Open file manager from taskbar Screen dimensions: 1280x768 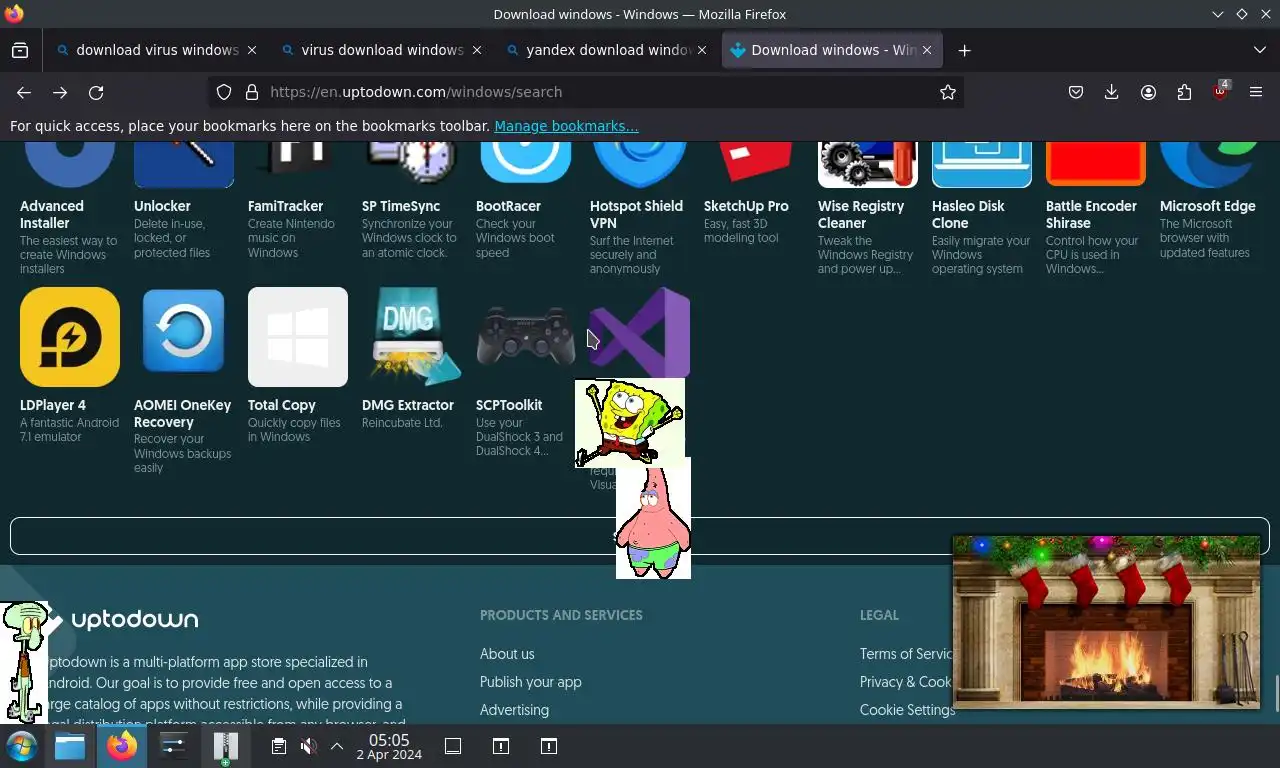pyautogui.click(x=70, y=746)
